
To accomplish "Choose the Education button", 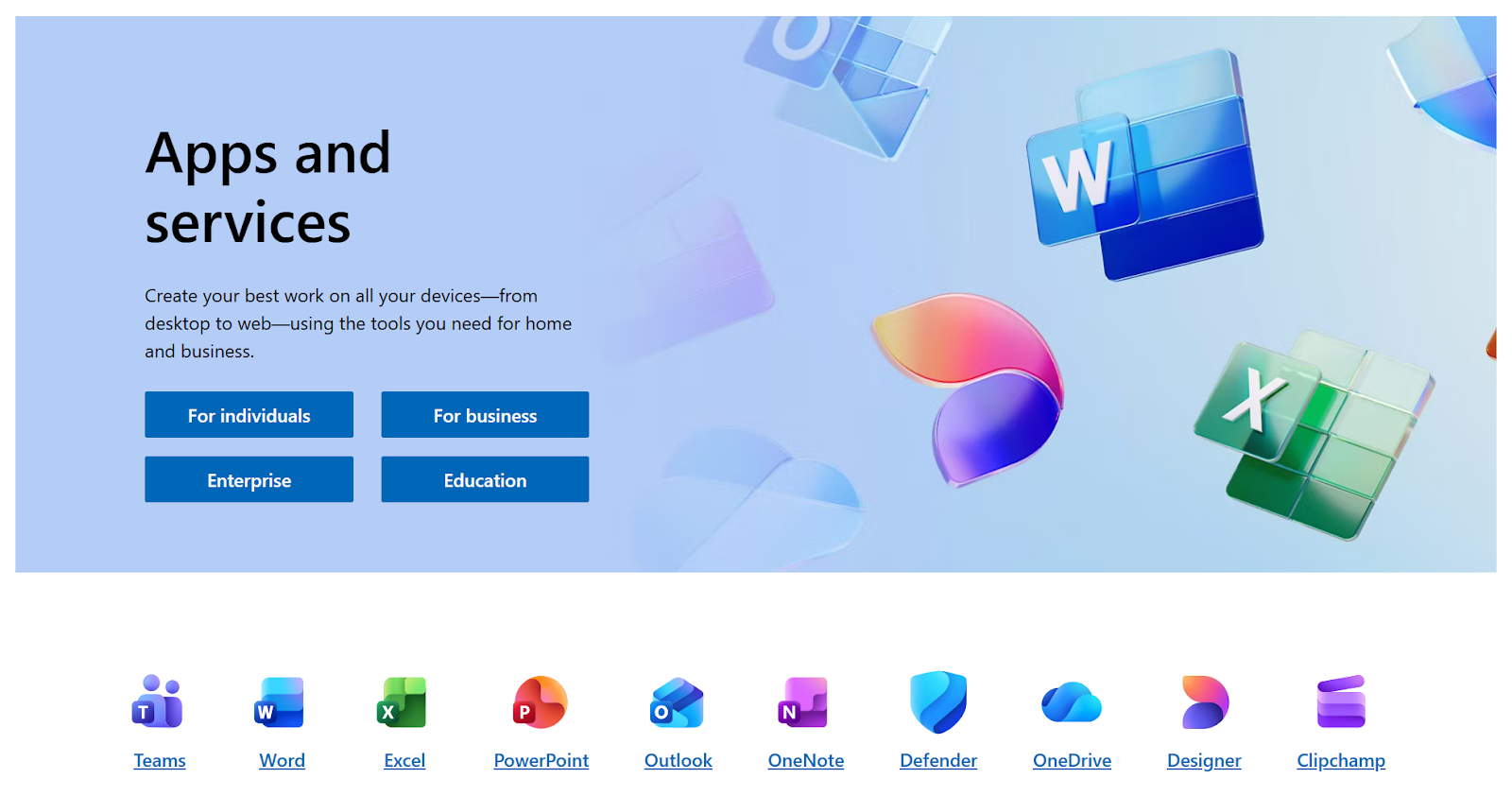I will point(485,479).
